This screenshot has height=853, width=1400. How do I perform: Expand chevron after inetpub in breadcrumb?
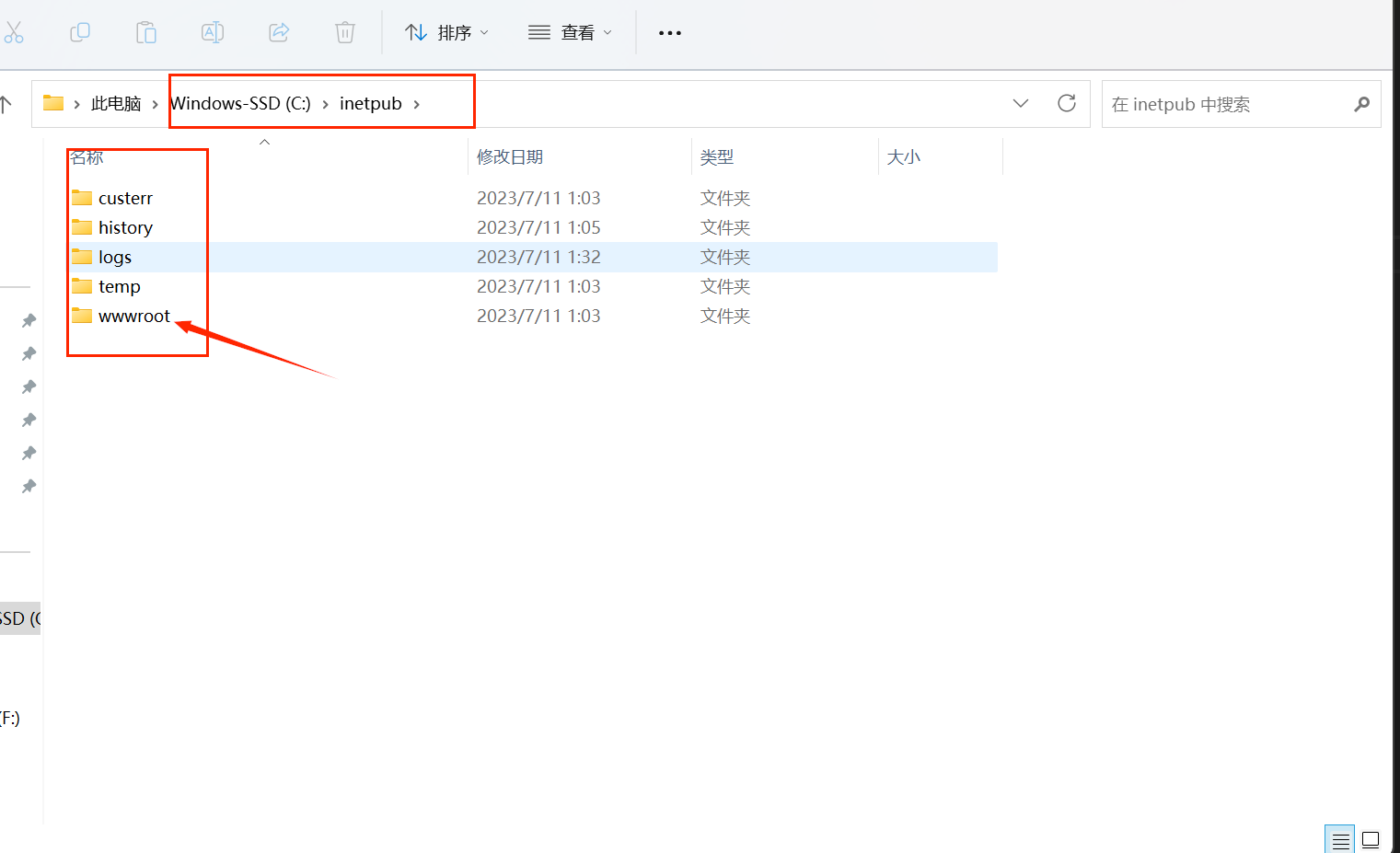pos(417,104)
